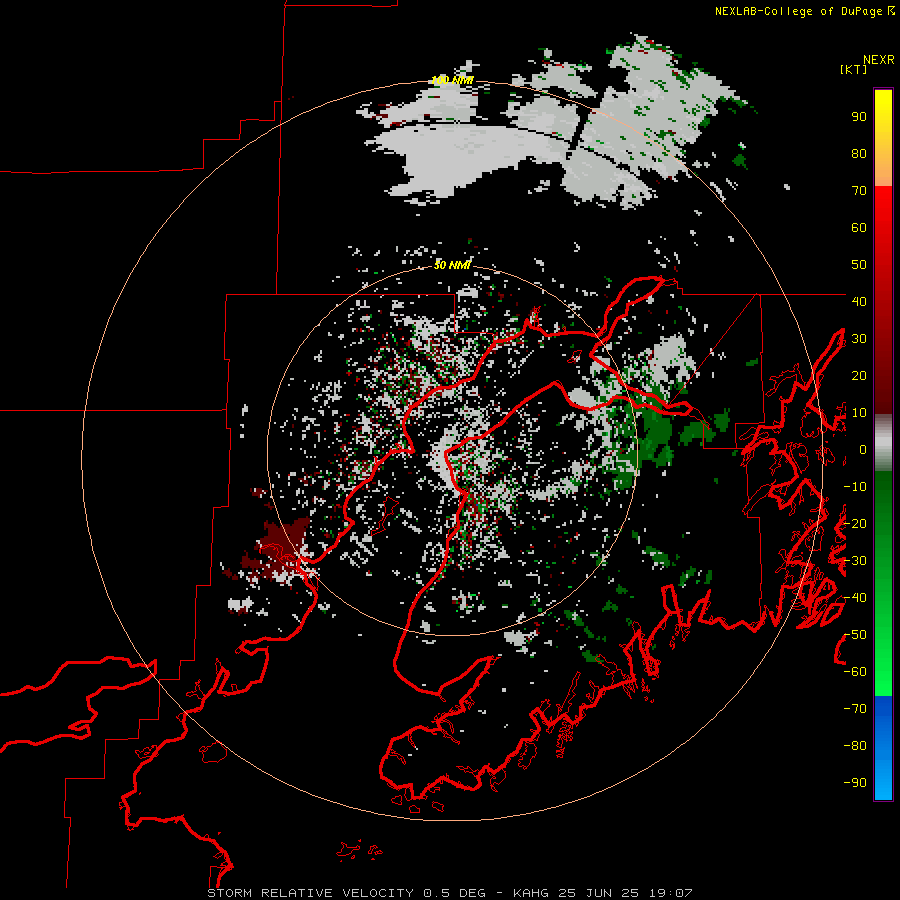This screenshot has height=900, width=900.
Task: Click the 40 value on velocity scale
Action: [859, 301]
